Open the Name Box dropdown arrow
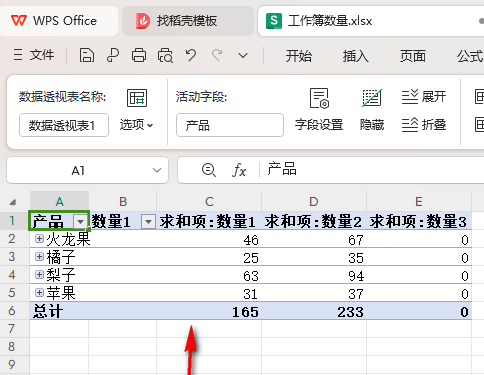The image size is (484, 375). point(157,170)
